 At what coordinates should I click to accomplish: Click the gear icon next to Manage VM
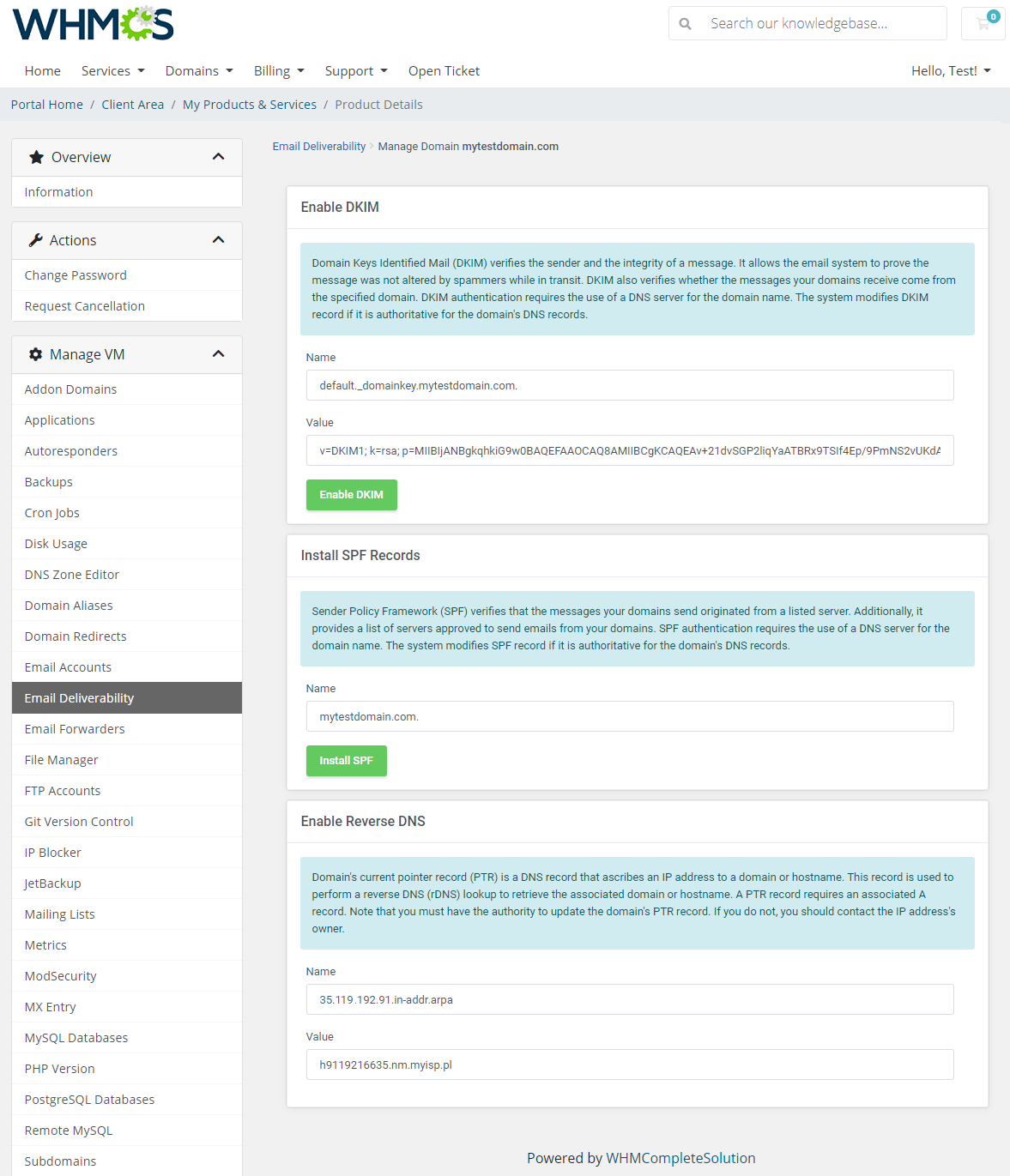tap(35, 354)
